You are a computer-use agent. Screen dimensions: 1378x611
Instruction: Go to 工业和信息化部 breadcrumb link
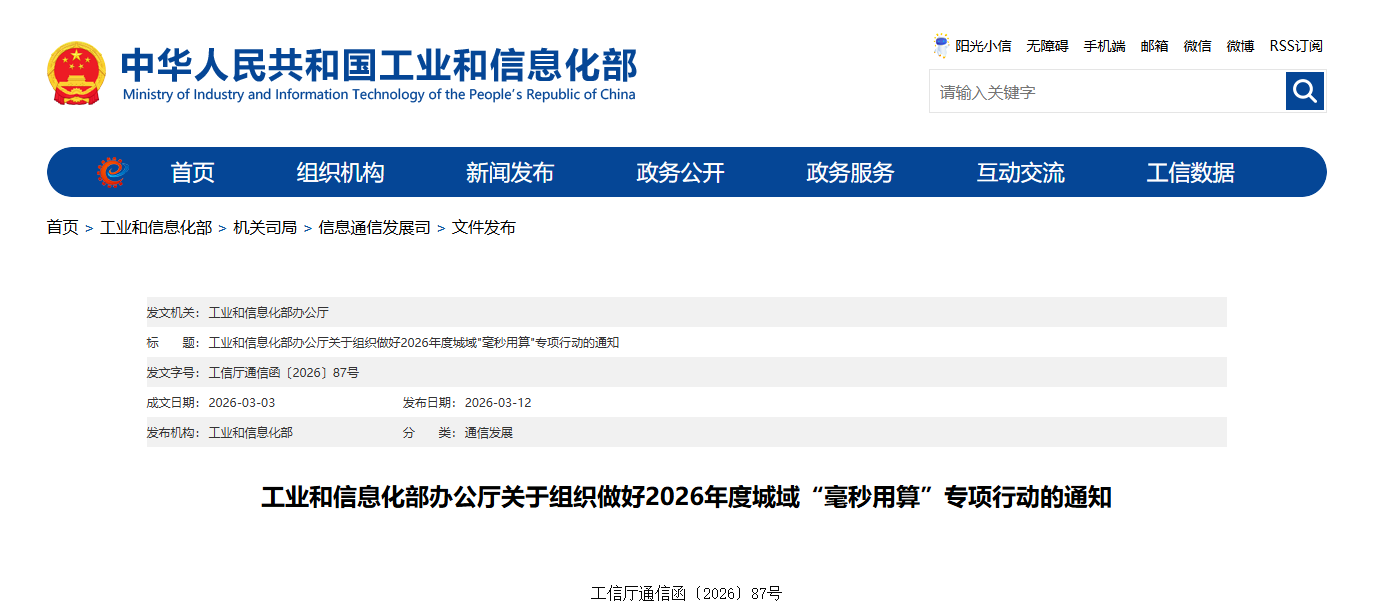pos(156,227)
